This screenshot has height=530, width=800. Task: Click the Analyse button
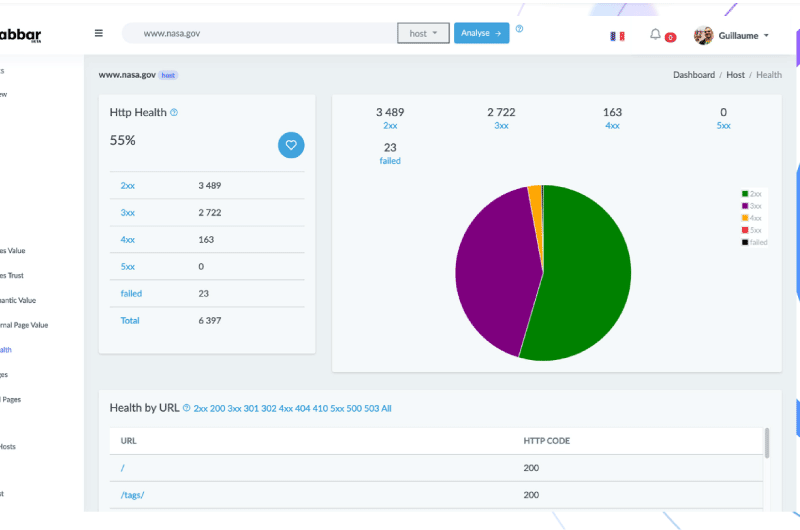pos(481,33)
